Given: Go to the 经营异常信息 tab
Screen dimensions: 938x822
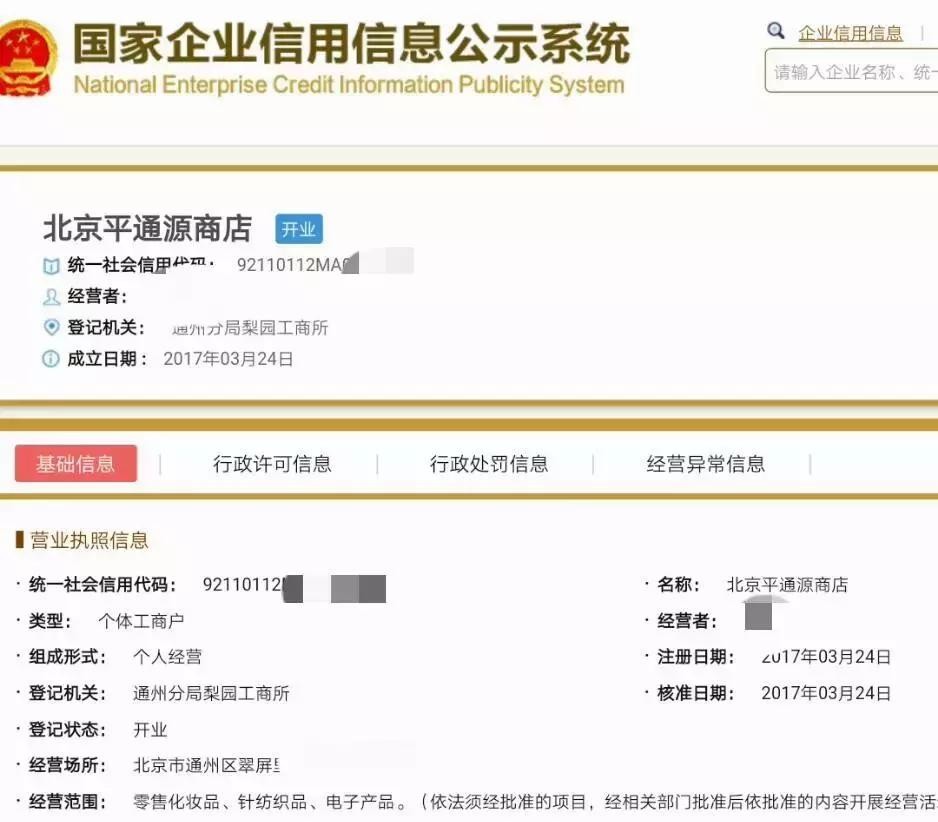Looking at the screenshot, I should tap(706, 464).
